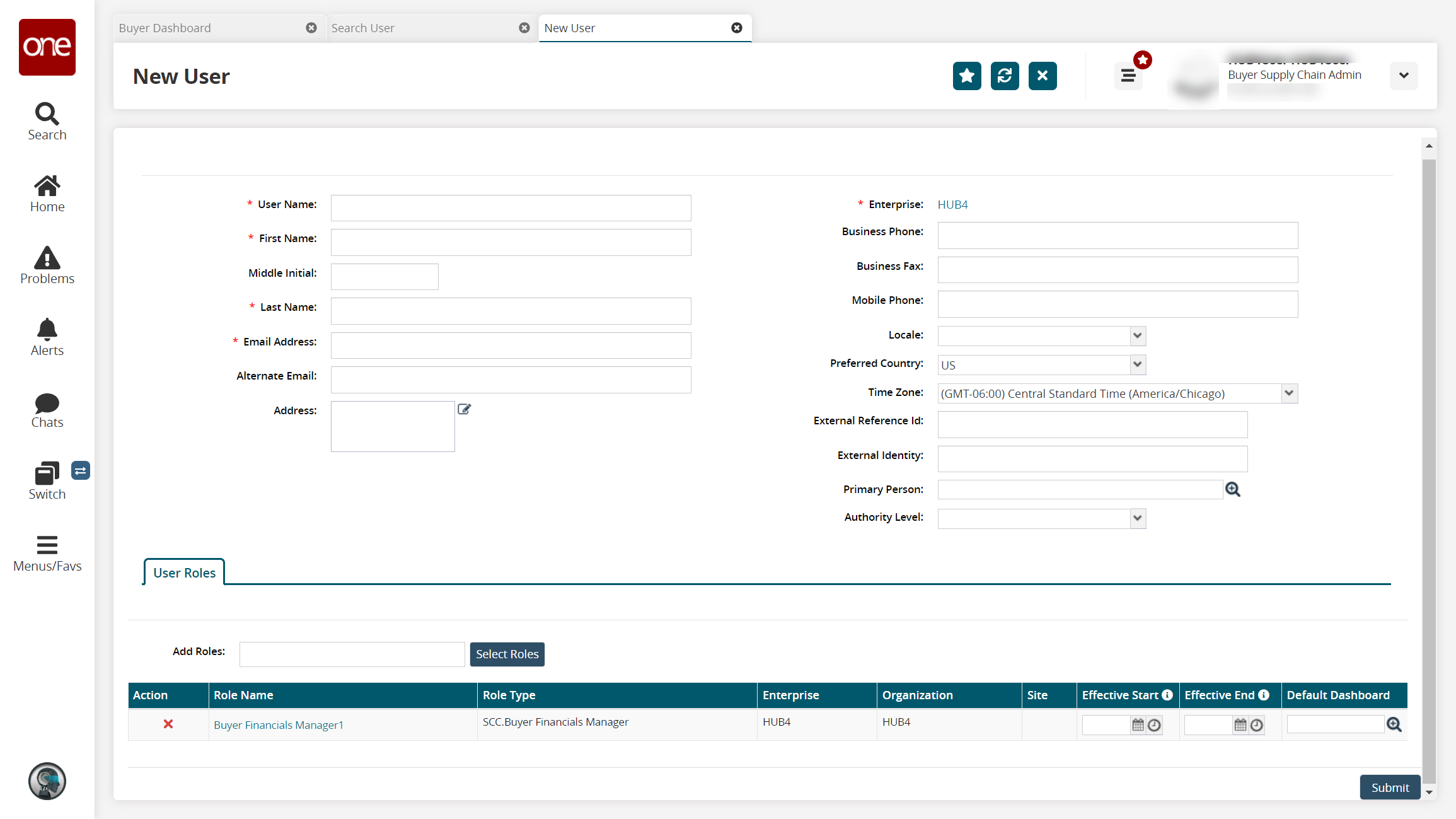1456x819 pixels.
Task: Click into the User Name field
Action: coord(511,208)
